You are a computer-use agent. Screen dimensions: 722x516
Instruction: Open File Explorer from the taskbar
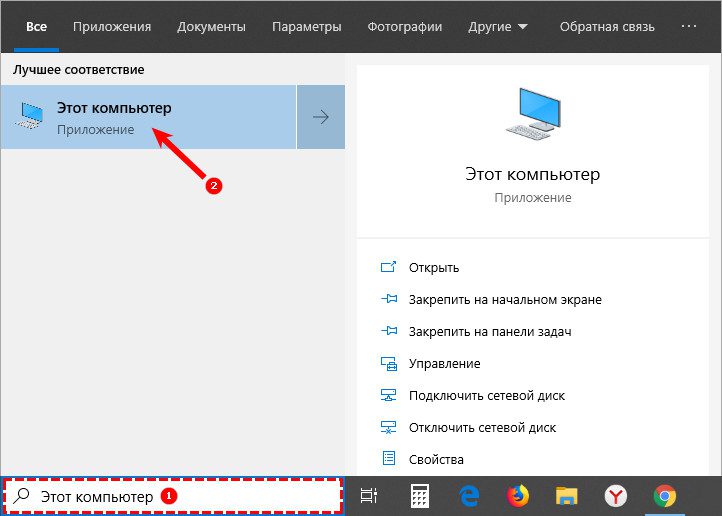pos(566,497)
